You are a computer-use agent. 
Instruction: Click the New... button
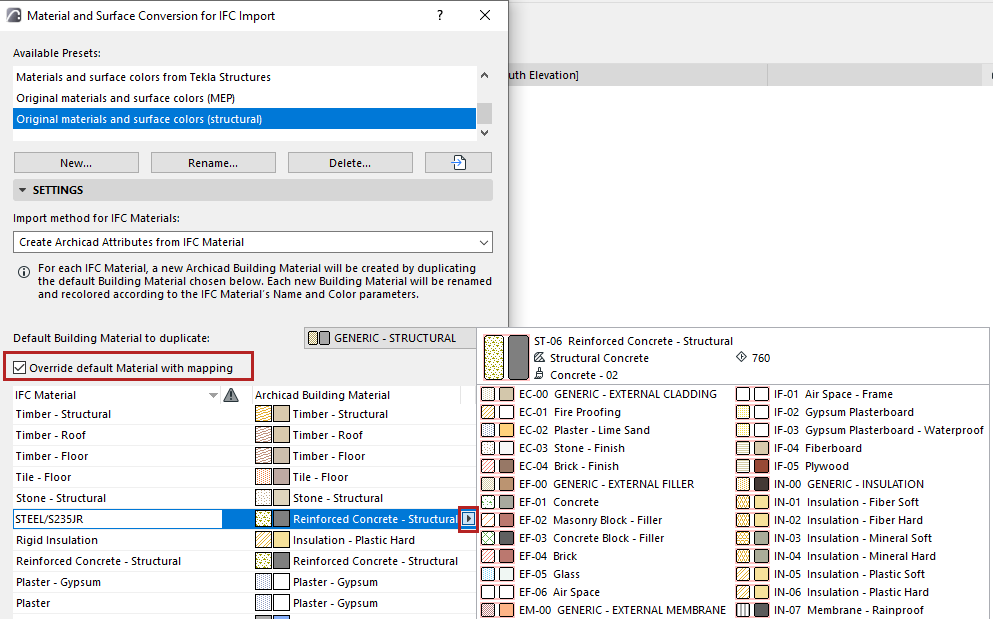(x=76, y=163)
